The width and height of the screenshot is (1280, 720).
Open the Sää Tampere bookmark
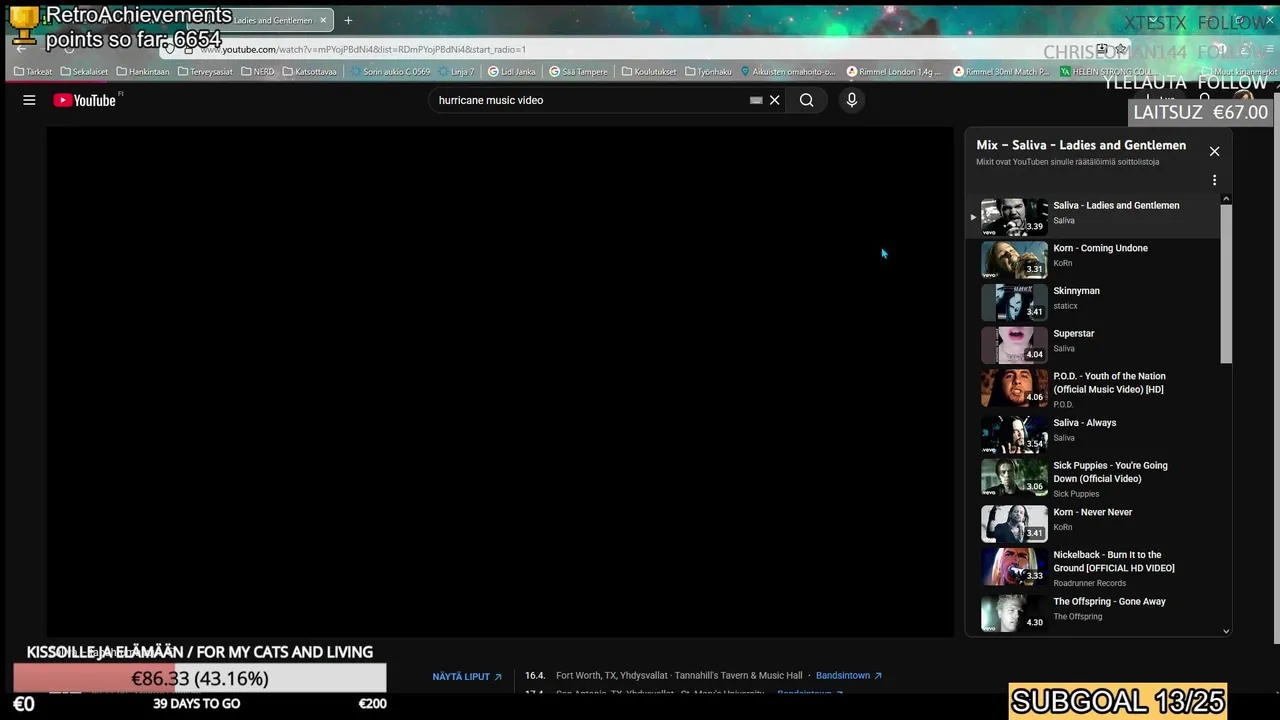pos(578,72)
